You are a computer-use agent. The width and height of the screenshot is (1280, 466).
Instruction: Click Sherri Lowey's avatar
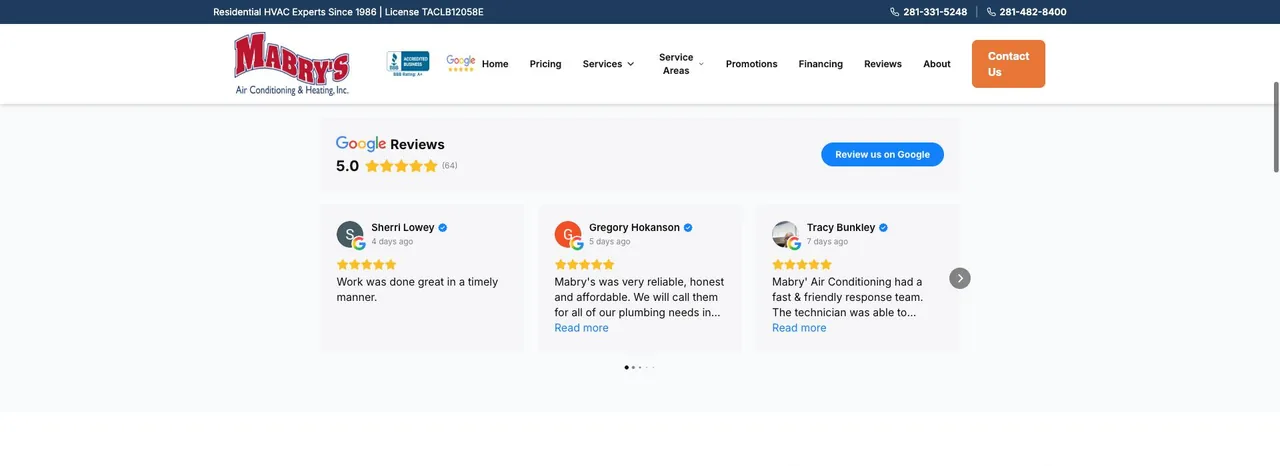[350, 235]
